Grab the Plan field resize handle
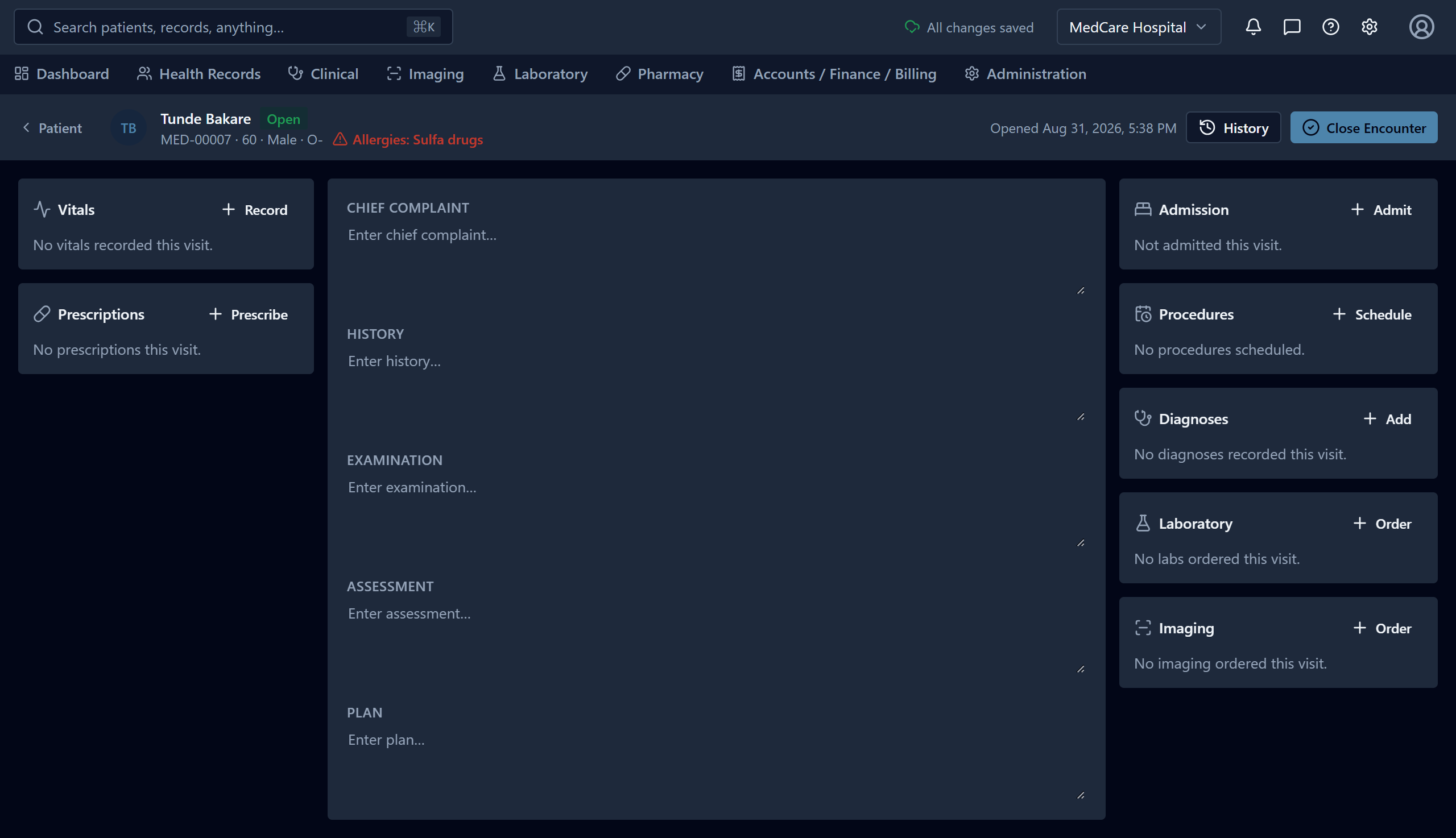This screenshot has height=838, width=1456. click(1081, 795)
